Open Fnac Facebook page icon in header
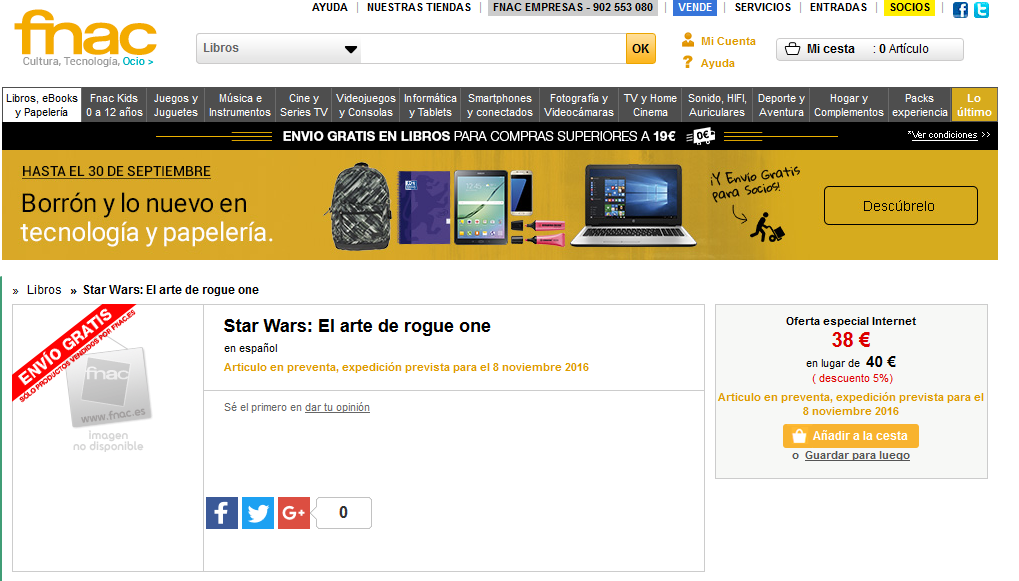The height and width of the screenshot is (581, 1019). [960, 10]
